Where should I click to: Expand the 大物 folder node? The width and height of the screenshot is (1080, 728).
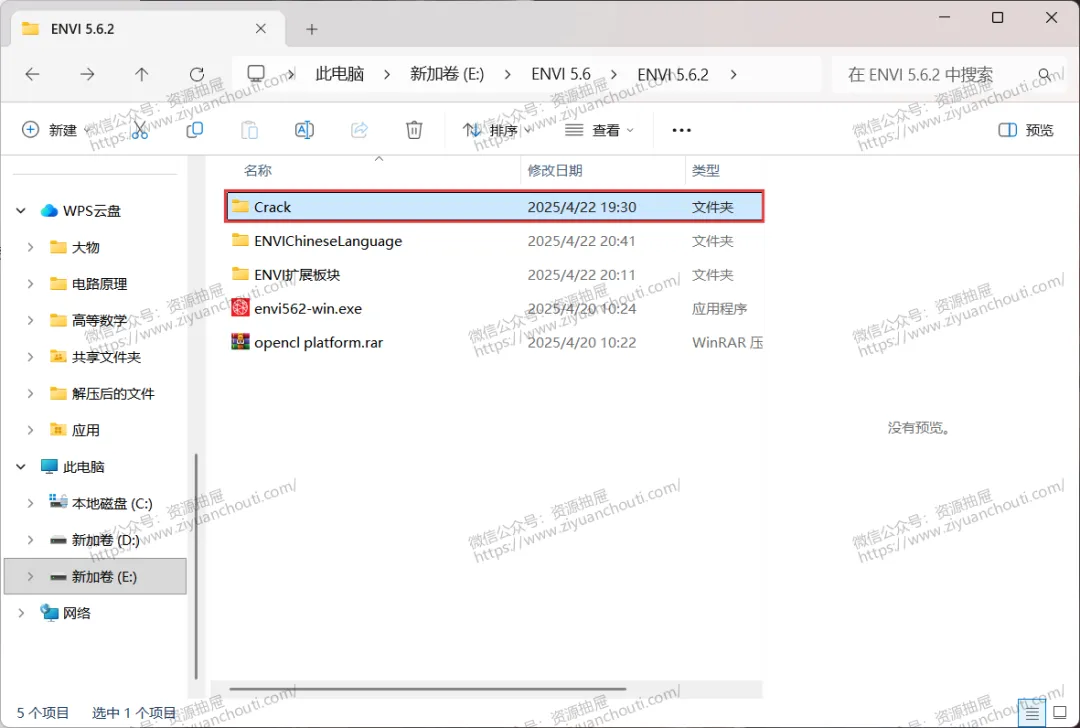[x=30, y=247]
